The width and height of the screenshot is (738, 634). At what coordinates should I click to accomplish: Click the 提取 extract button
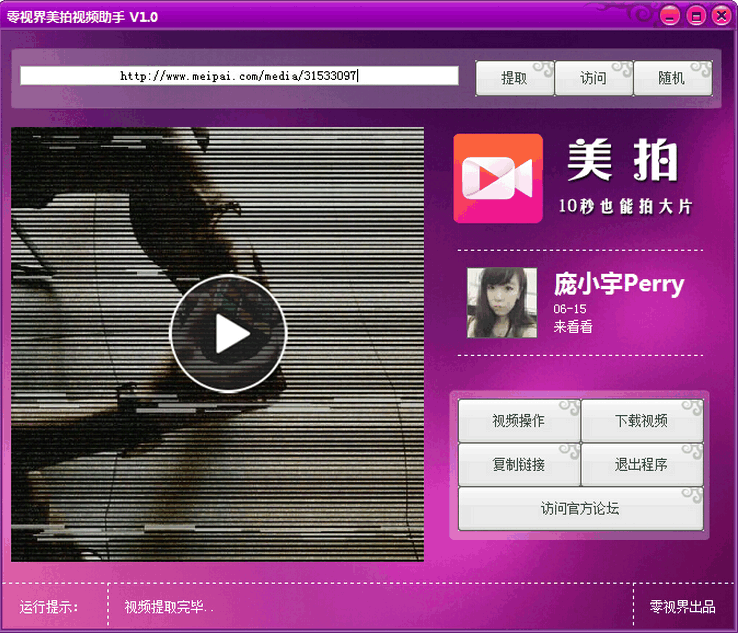coord(515,78)
